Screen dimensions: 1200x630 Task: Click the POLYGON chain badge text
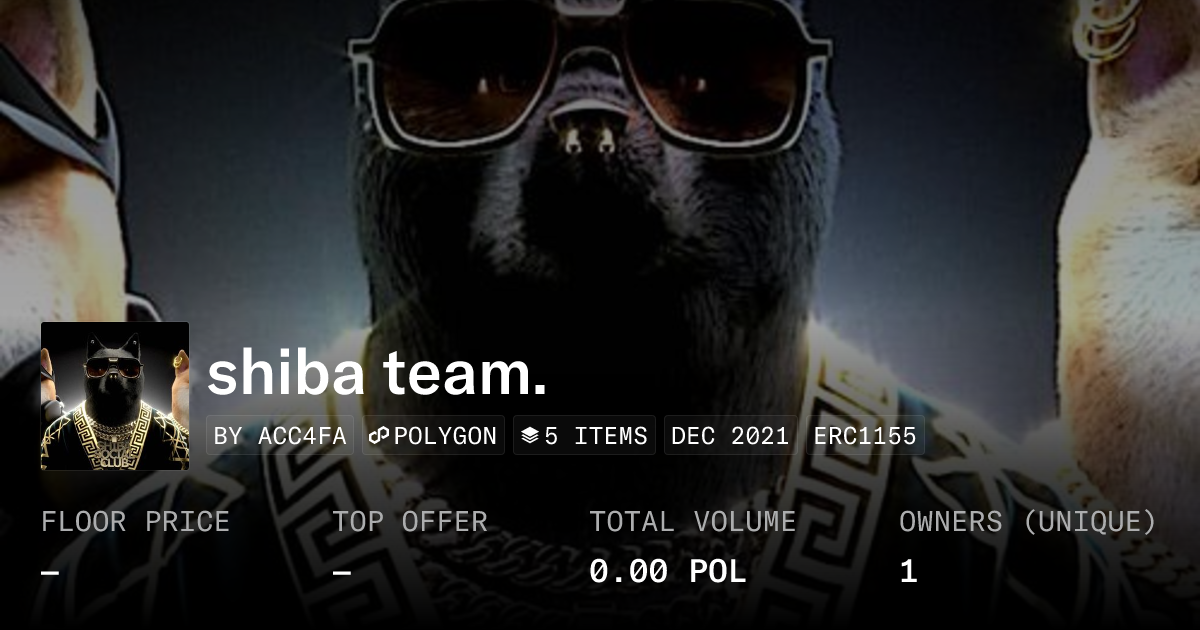[x=445, y=436]
